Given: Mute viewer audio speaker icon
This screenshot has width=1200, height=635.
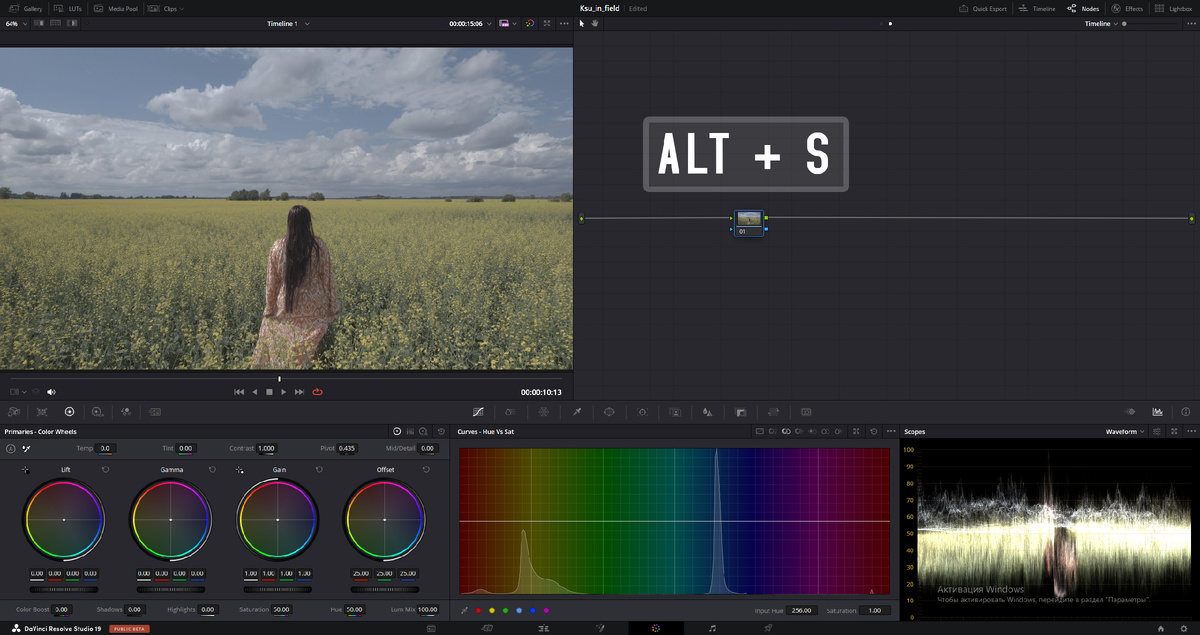Looking at the screenshot, I should click(x=51, y=392).
